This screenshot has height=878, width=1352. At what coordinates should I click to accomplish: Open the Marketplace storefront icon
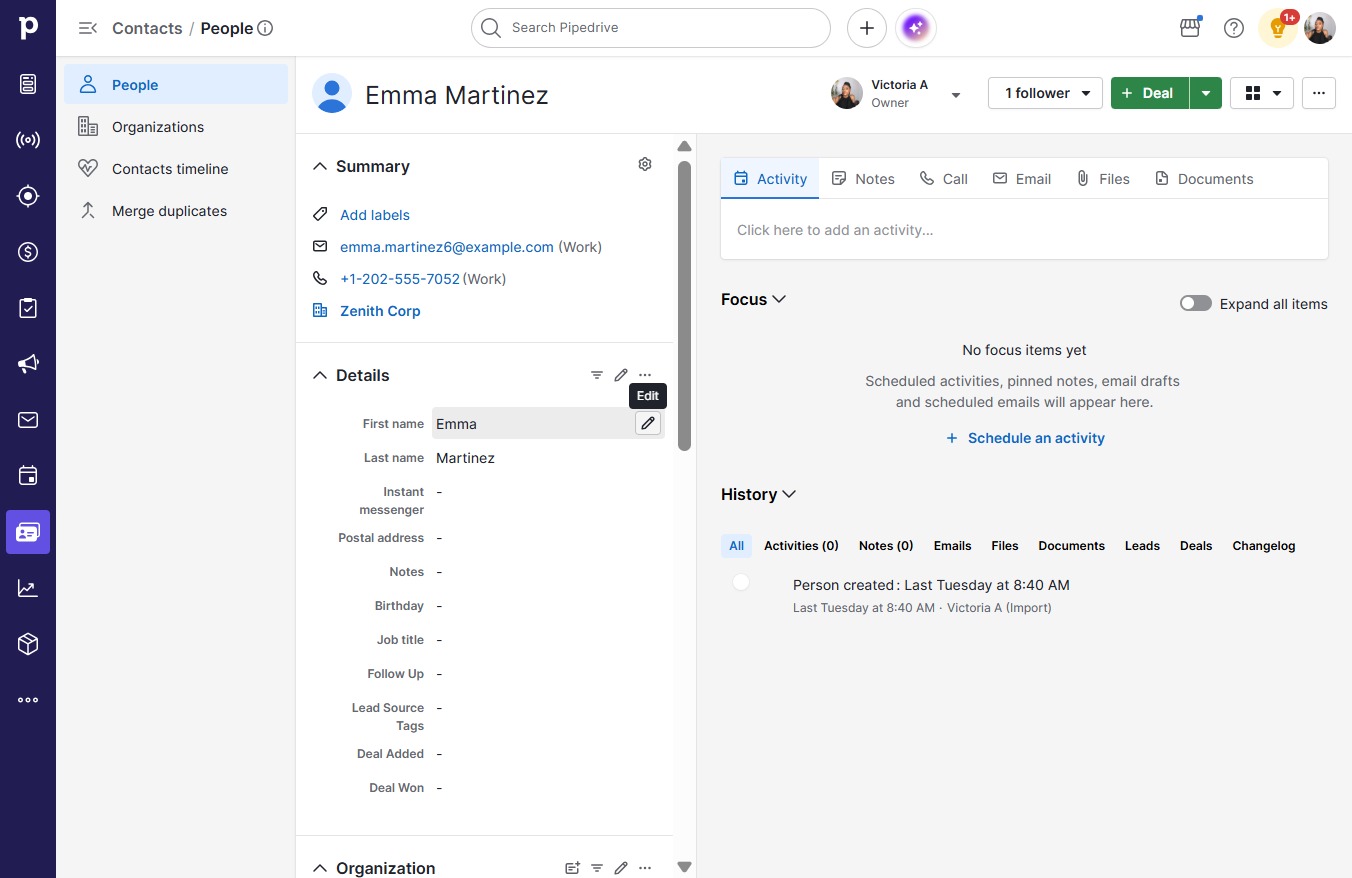(x=1190, y=28)
